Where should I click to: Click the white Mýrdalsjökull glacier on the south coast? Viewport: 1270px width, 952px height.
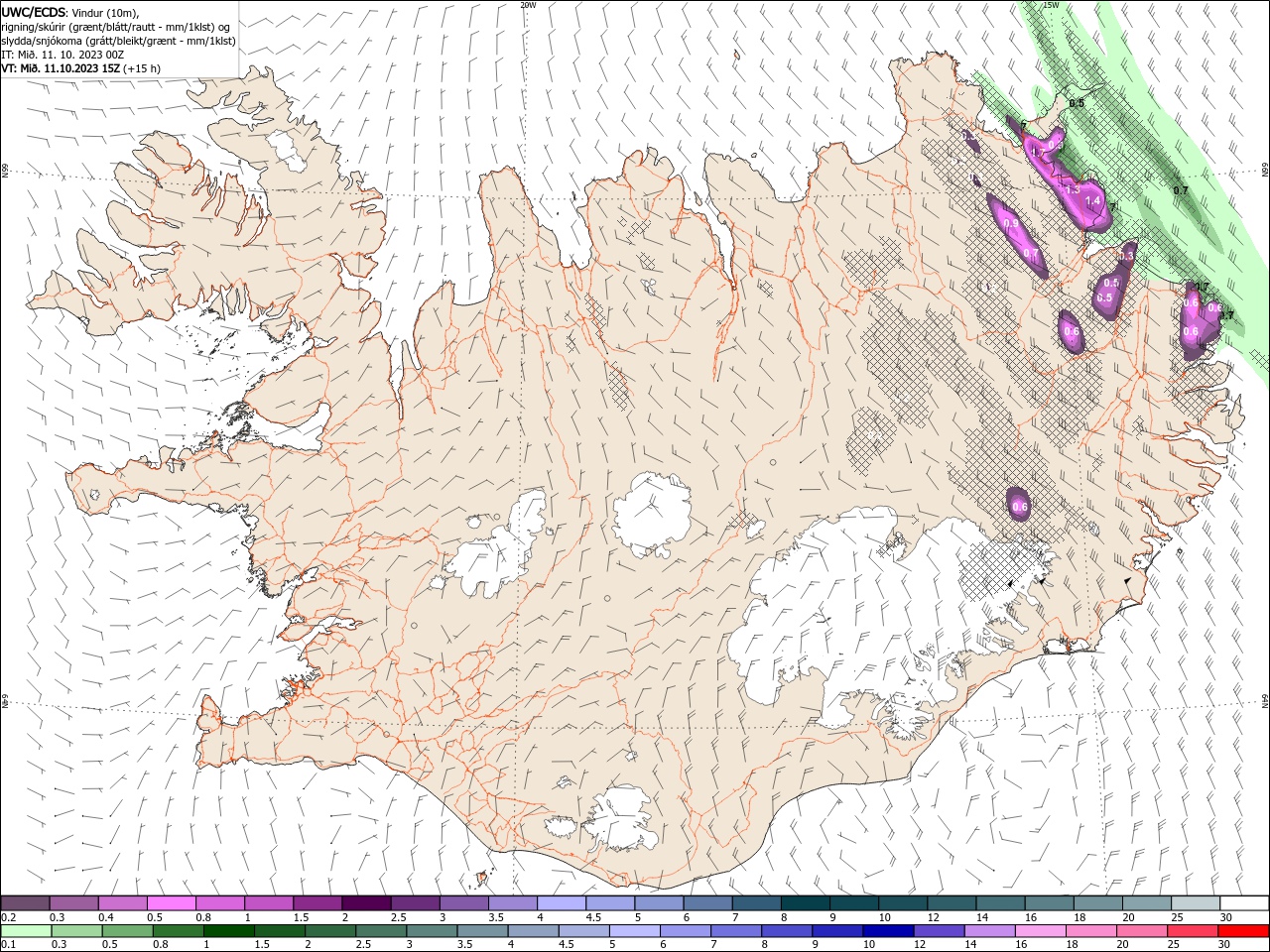coord(620,819)
